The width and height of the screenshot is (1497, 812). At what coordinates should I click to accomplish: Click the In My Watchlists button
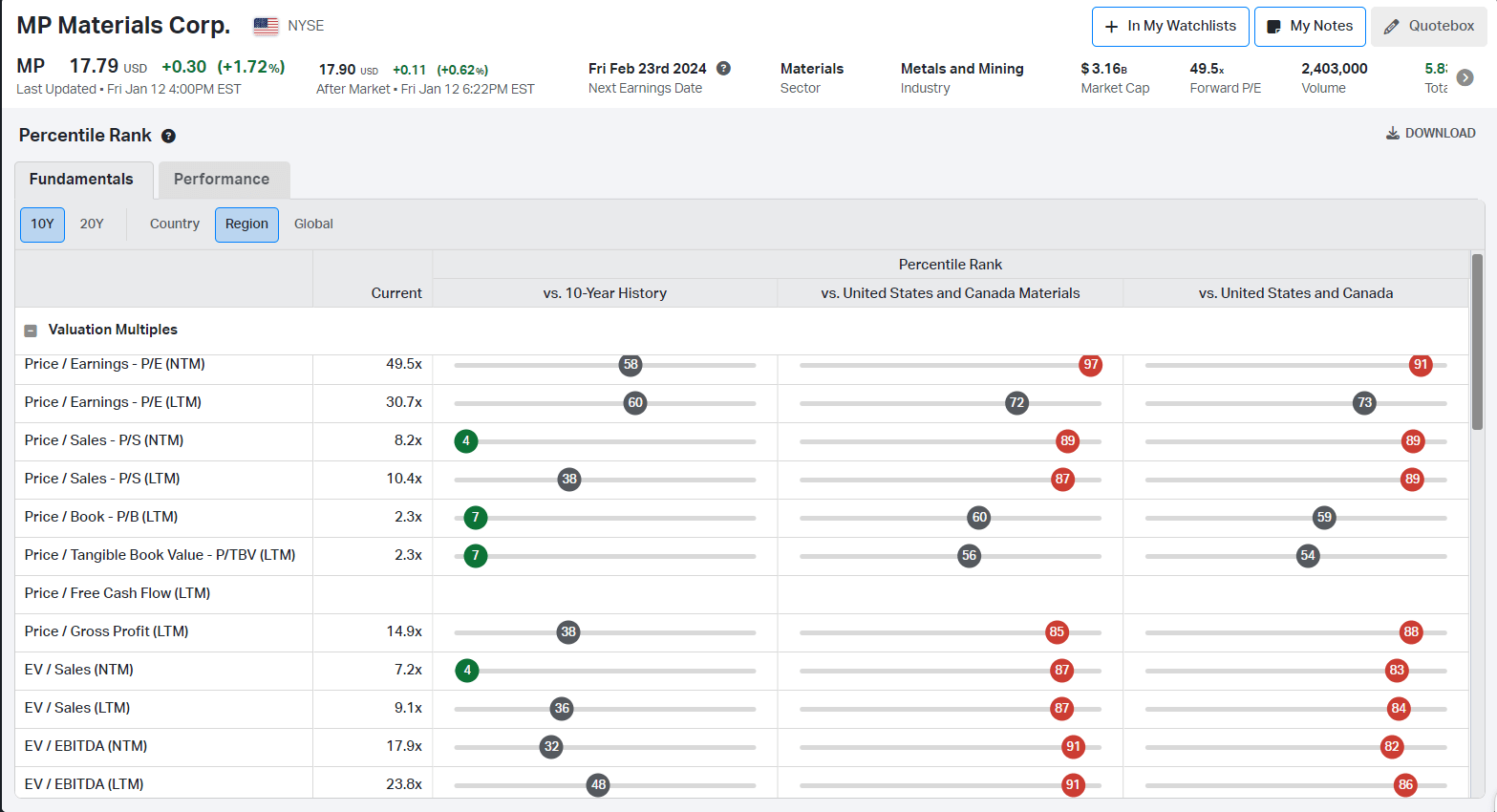coord(1169,26)
